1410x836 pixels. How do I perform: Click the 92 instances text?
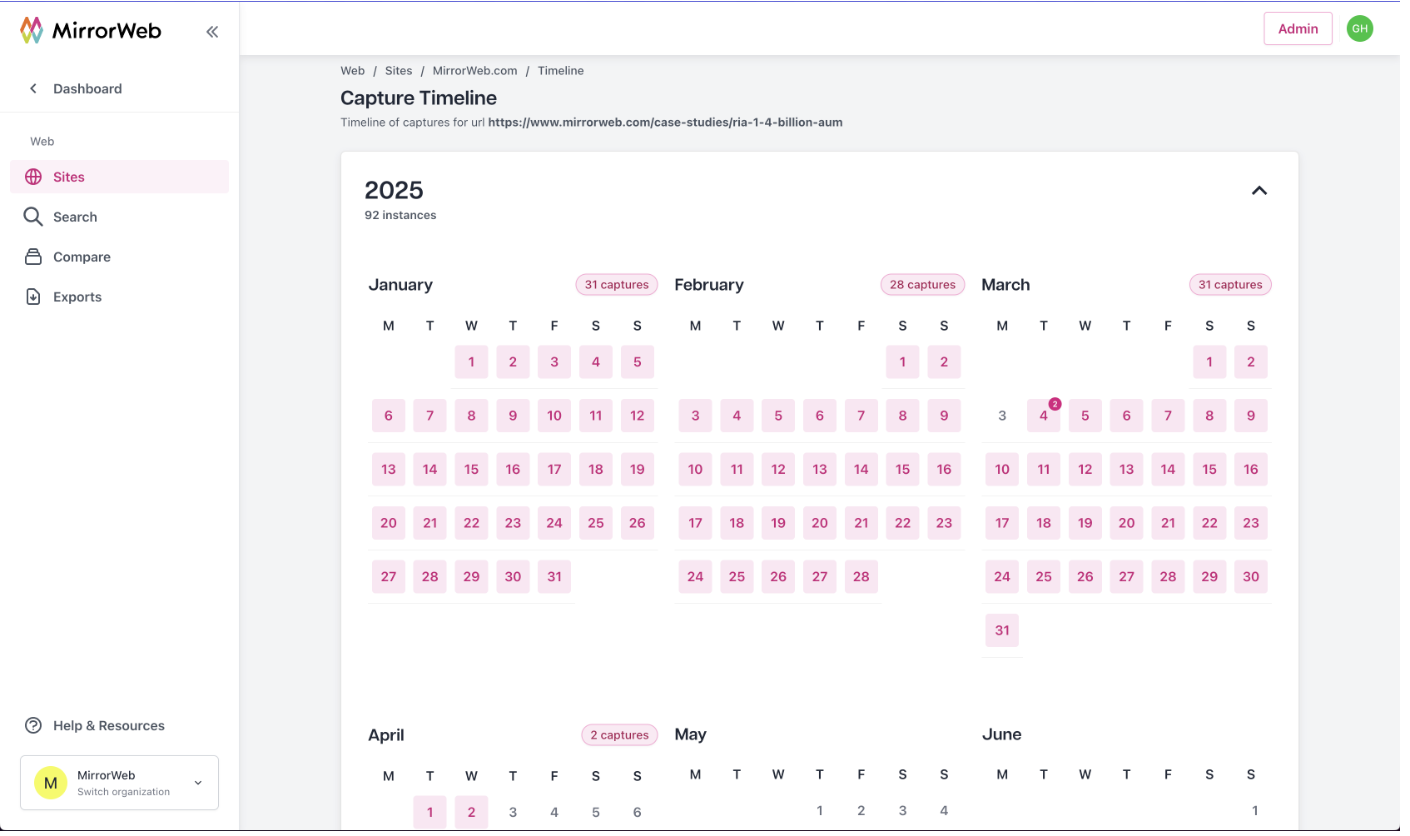[400, 215]
